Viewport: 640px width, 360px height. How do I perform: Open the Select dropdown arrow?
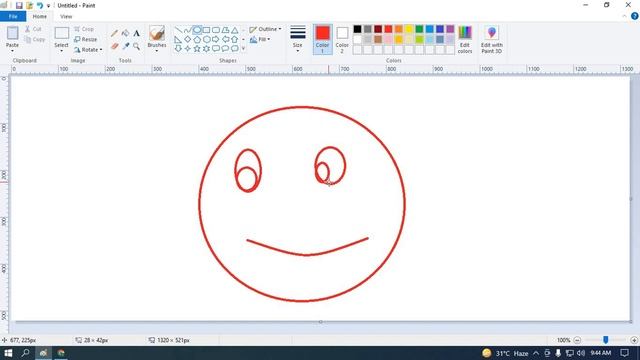61,51
